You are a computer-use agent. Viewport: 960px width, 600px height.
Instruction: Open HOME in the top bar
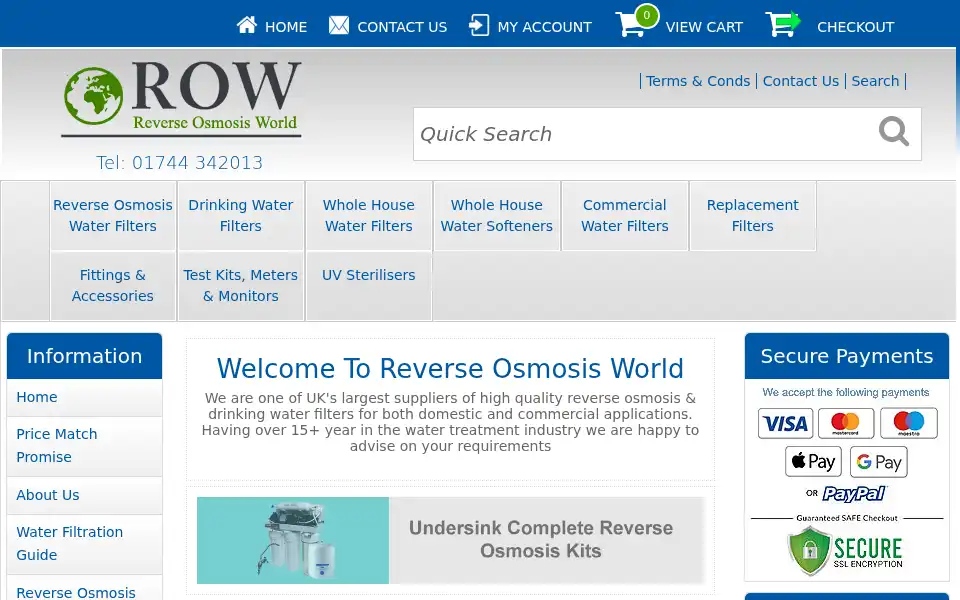click(286, 27)
